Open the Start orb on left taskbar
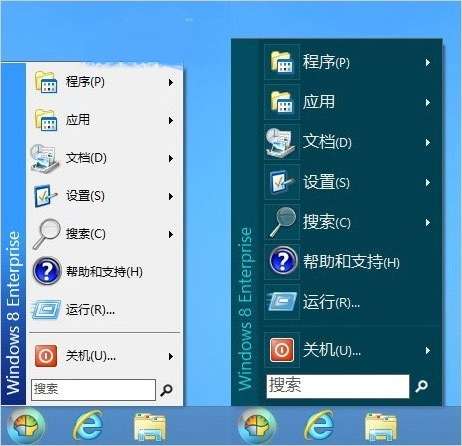 pyautogui.click(x=26, y=426)
